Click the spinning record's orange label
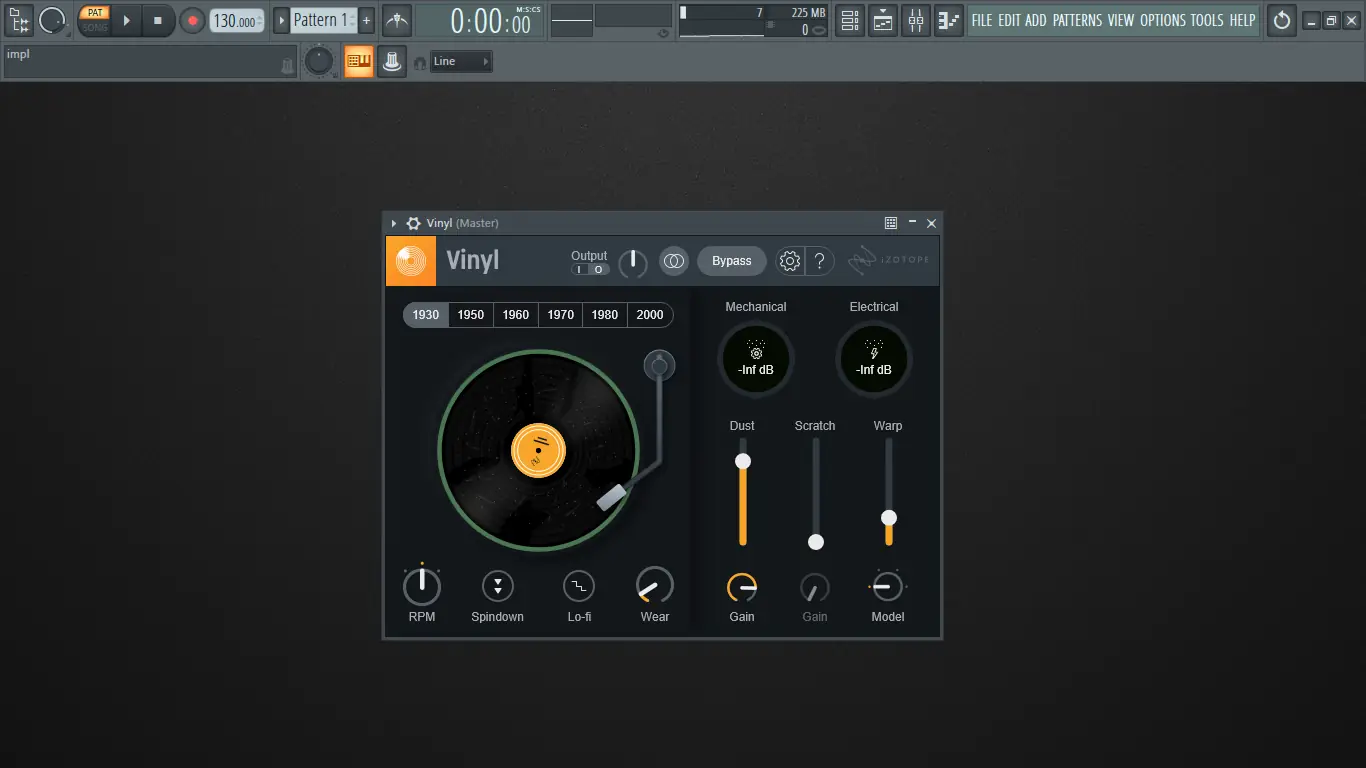This screenshot has width=1366, height=768. [x=538, y=450]
